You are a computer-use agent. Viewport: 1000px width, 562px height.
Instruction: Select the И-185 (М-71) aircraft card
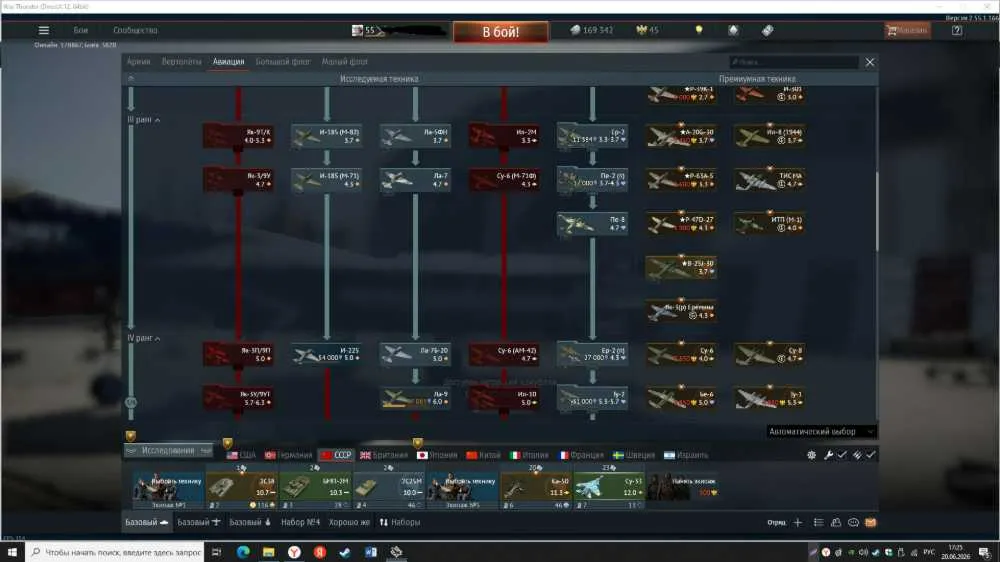click(327, 180)
